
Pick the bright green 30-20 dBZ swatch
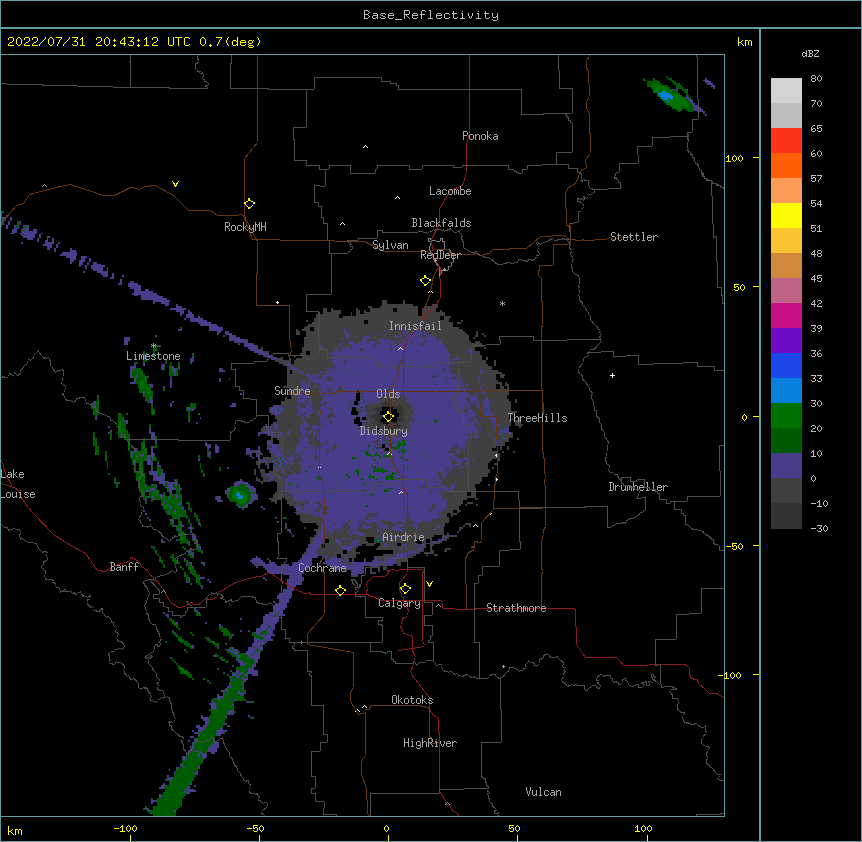786,416
